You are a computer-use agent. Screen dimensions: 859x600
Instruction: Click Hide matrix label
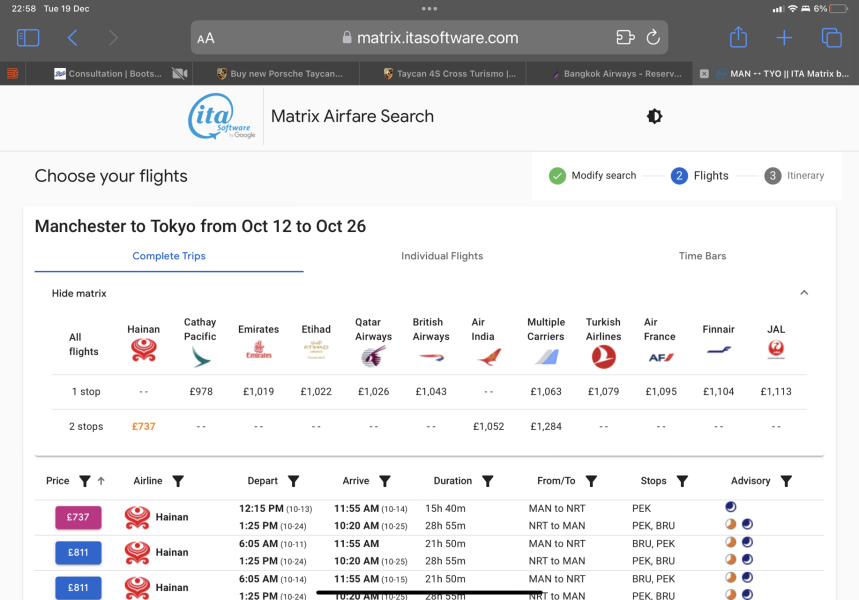(x=79, y=294)
